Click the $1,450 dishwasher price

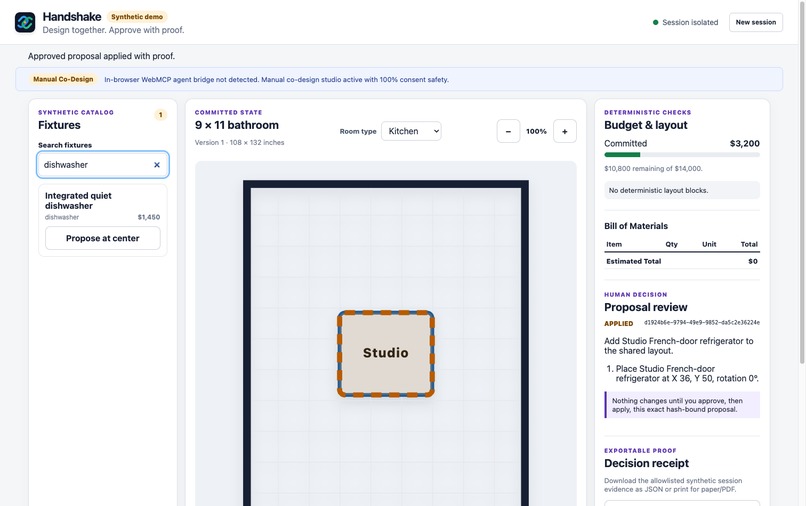149,217
